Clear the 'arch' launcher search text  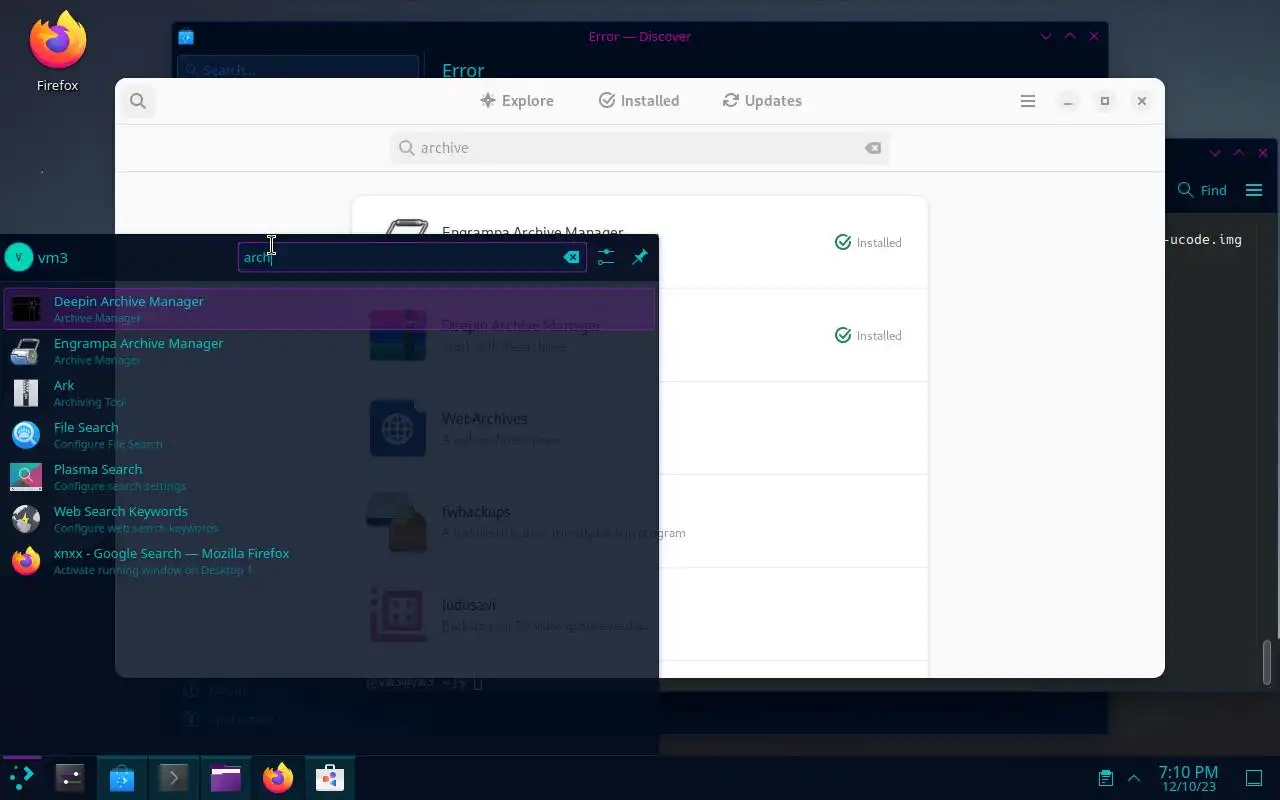click(x=571, y=257)
